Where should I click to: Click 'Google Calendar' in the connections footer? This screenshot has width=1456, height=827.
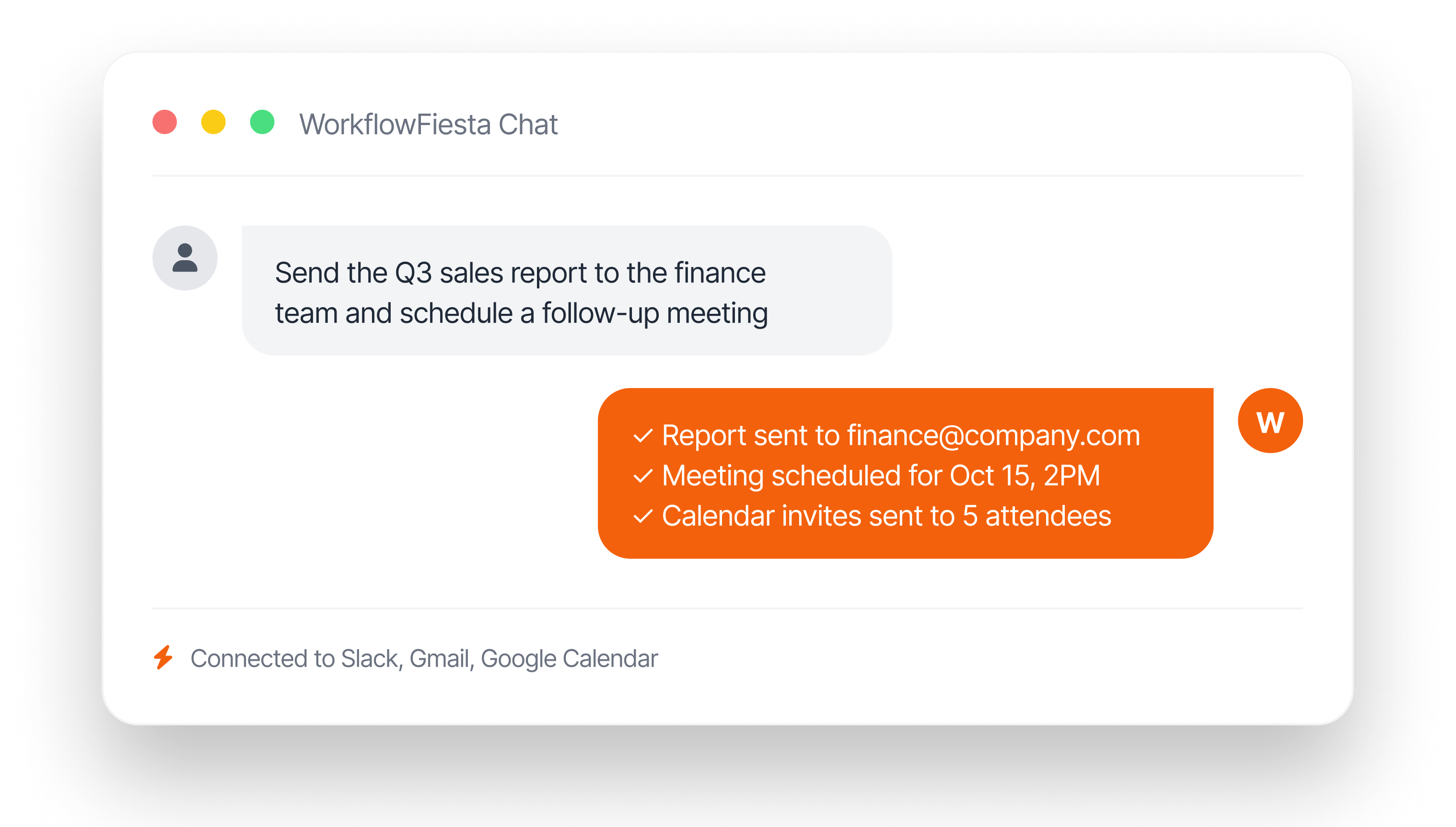[x=569, y=659]
